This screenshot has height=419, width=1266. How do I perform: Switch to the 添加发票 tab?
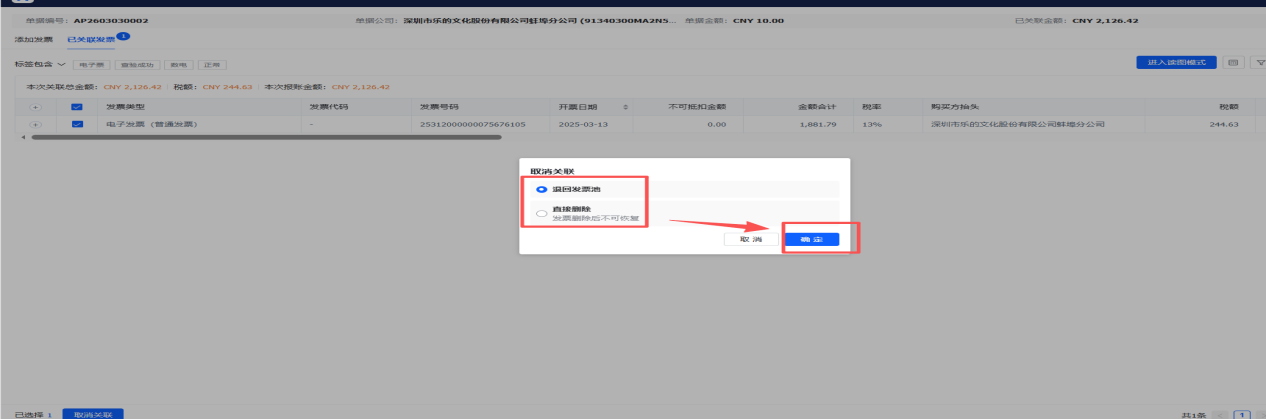point(33,39)
